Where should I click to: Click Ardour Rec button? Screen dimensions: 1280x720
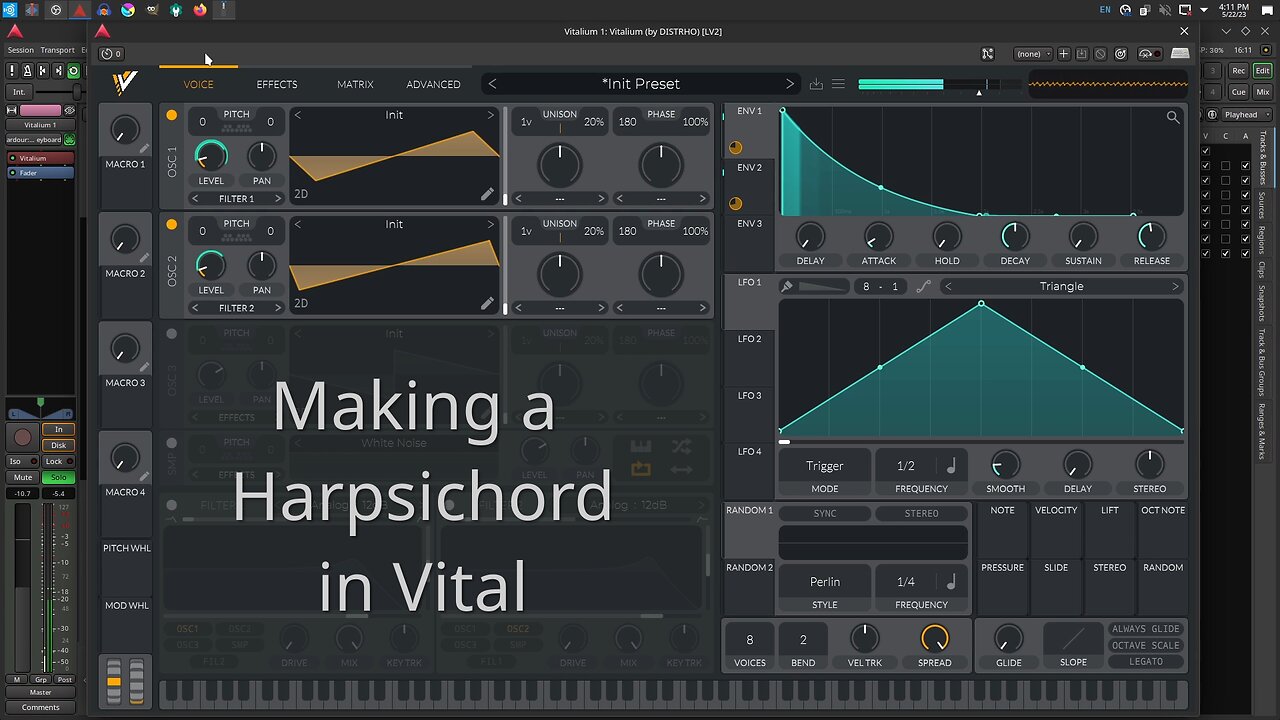coord(1239,71)
